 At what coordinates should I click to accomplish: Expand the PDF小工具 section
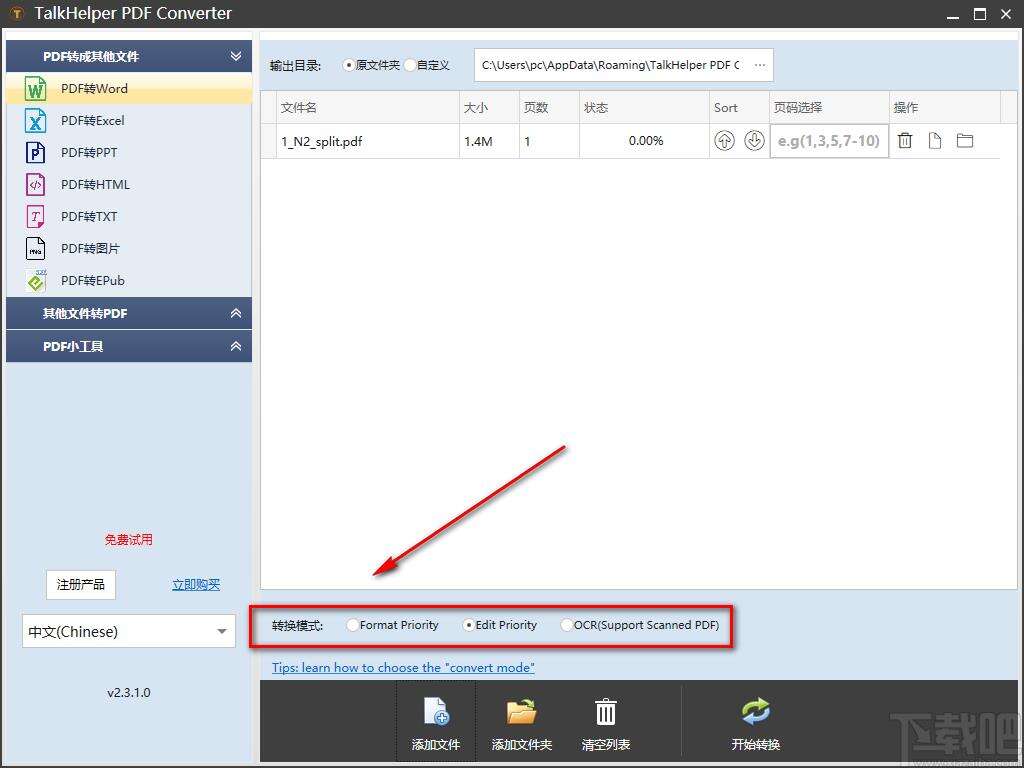point(236,346)
